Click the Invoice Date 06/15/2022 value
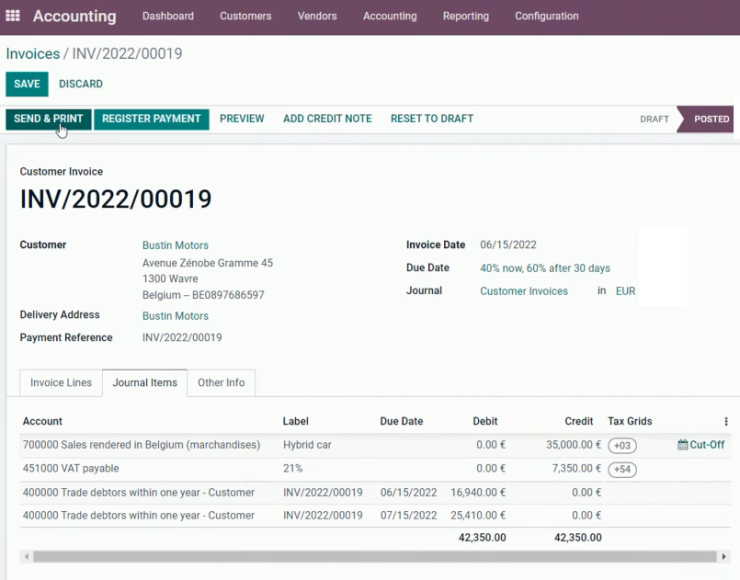This screenshot has height=580, width=740. click(508, 245)
